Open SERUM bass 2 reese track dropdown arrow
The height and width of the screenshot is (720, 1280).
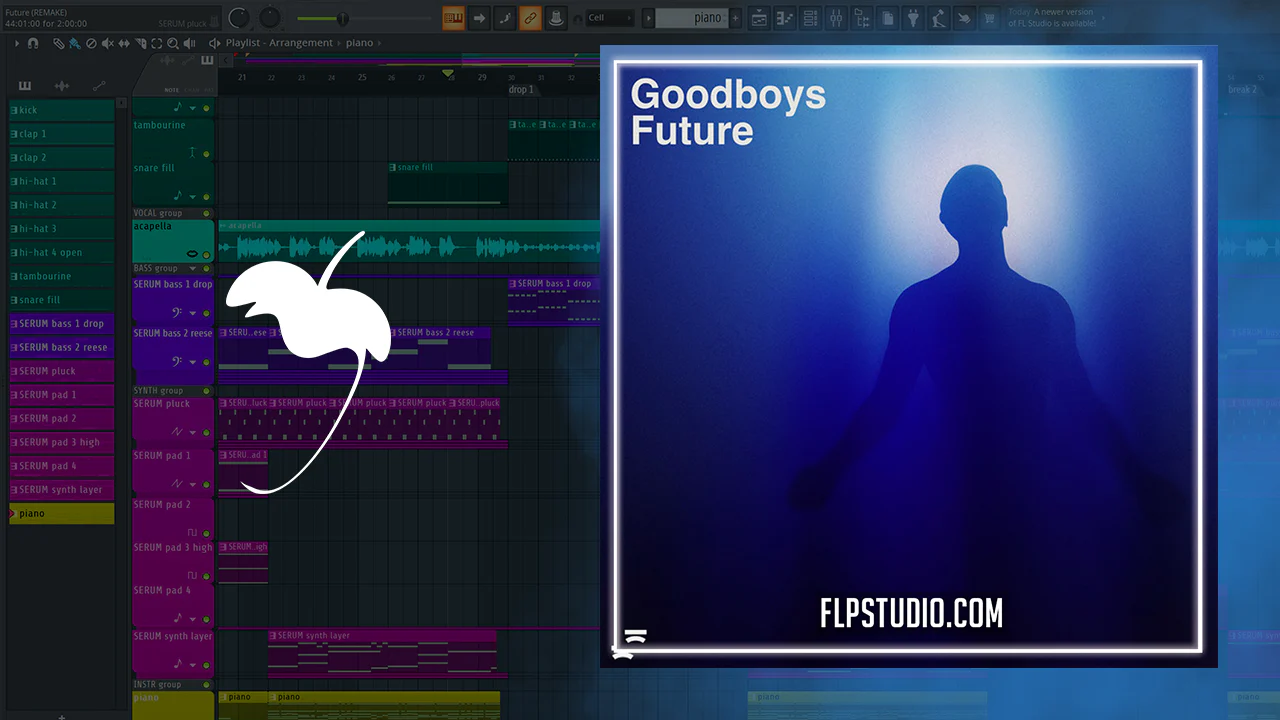193,362
